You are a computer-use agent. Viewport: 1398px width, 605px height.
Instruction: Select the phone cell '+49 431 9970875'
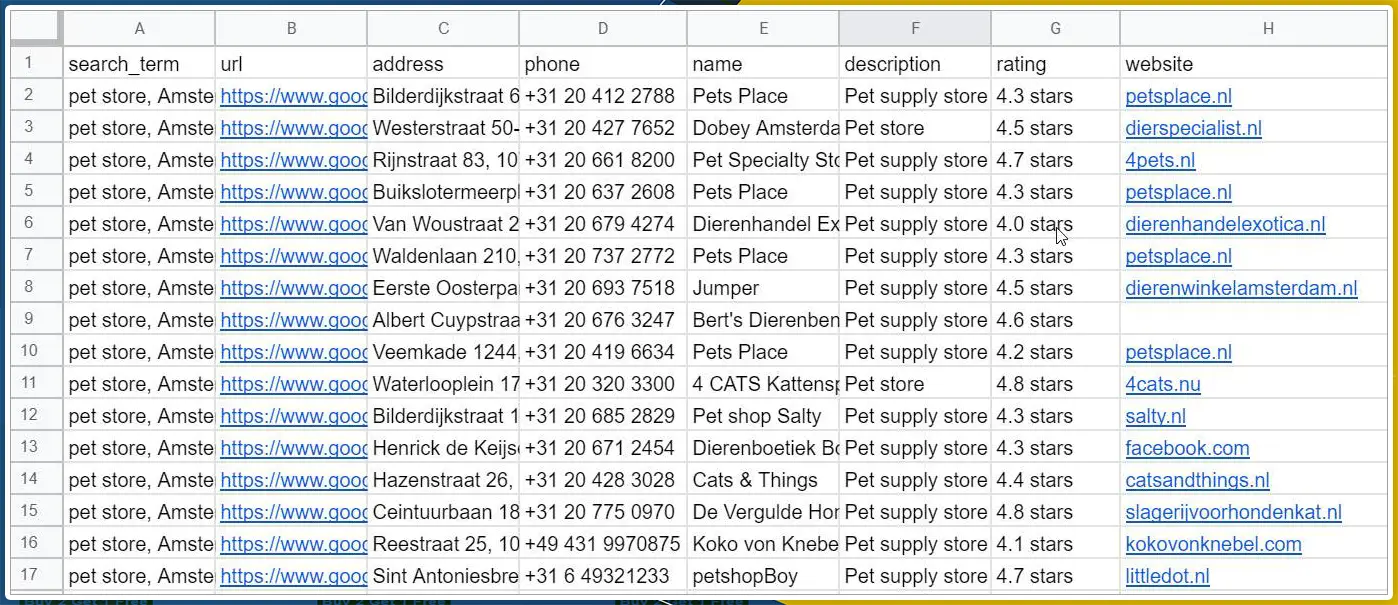point(603,544)
